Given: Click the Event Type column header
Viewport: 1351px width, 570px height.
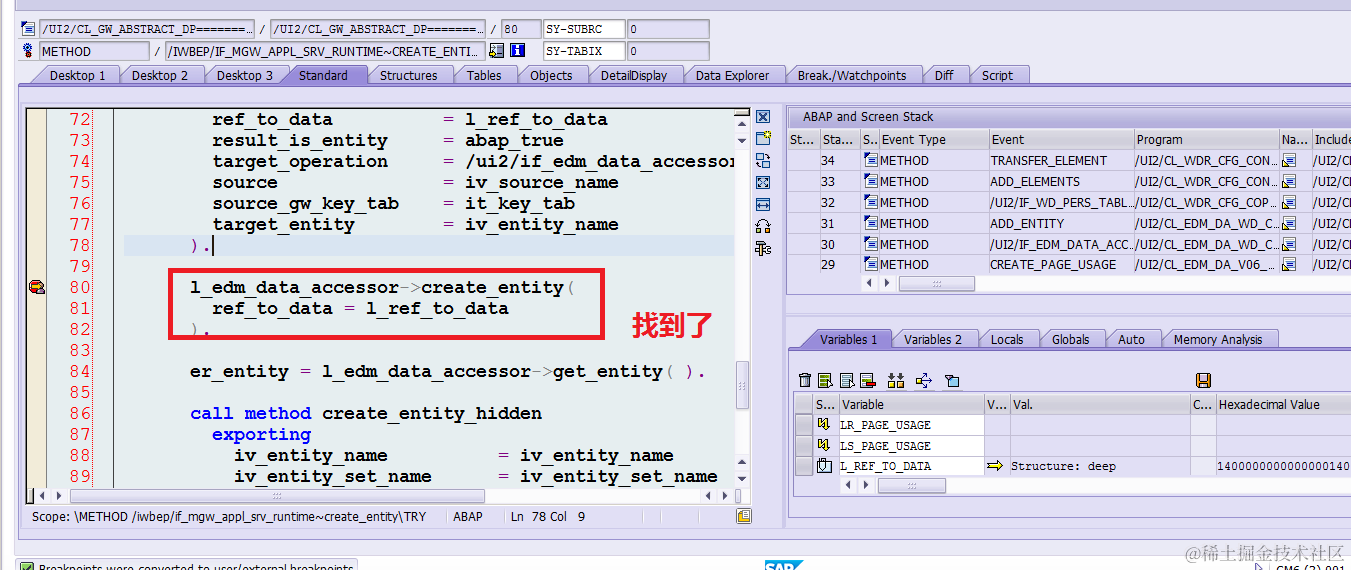Looking at the screenshot, I should [933, 139].
